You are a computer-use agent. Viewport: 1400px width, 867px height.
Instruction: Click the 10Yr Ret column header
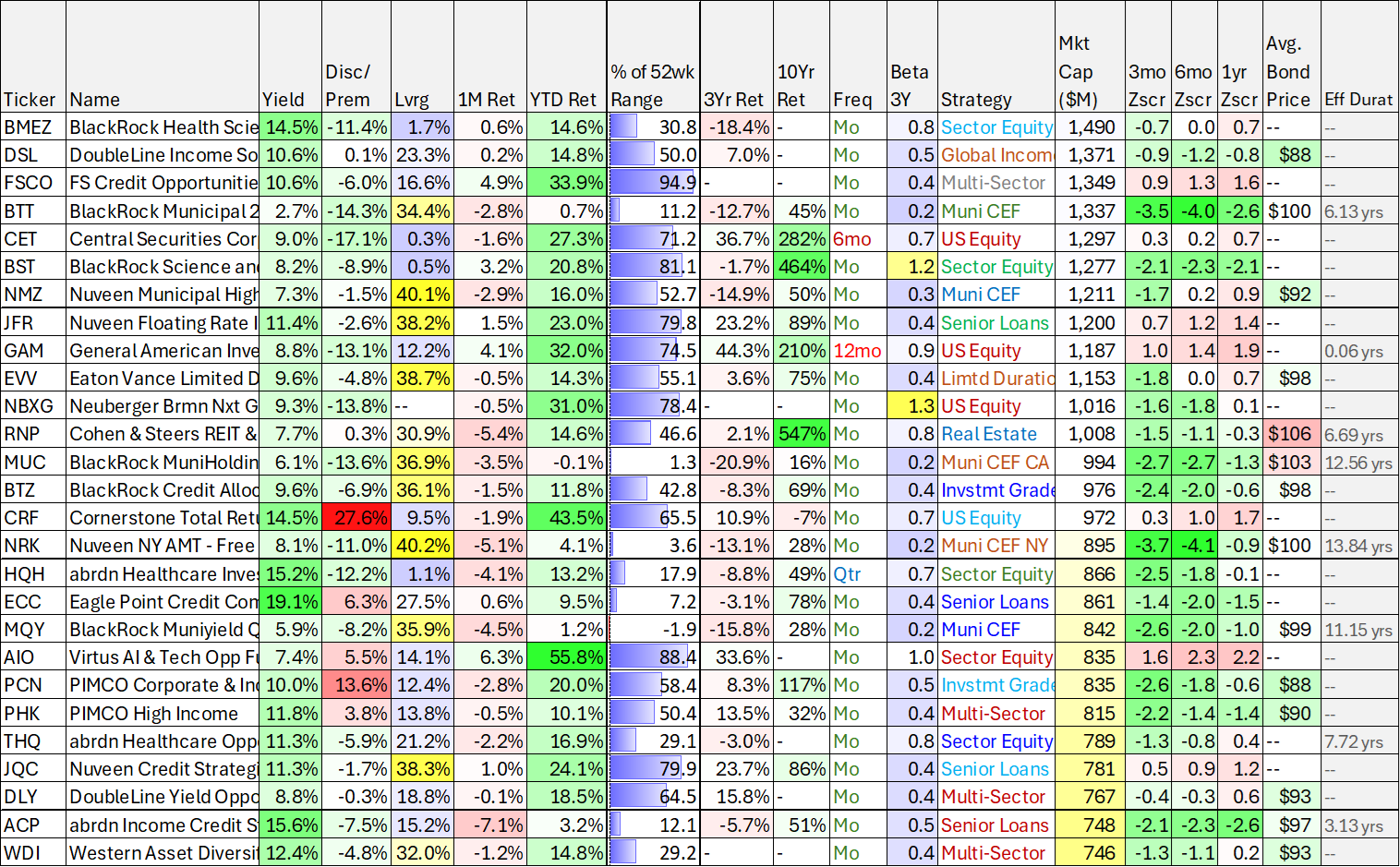pos(802,57)
